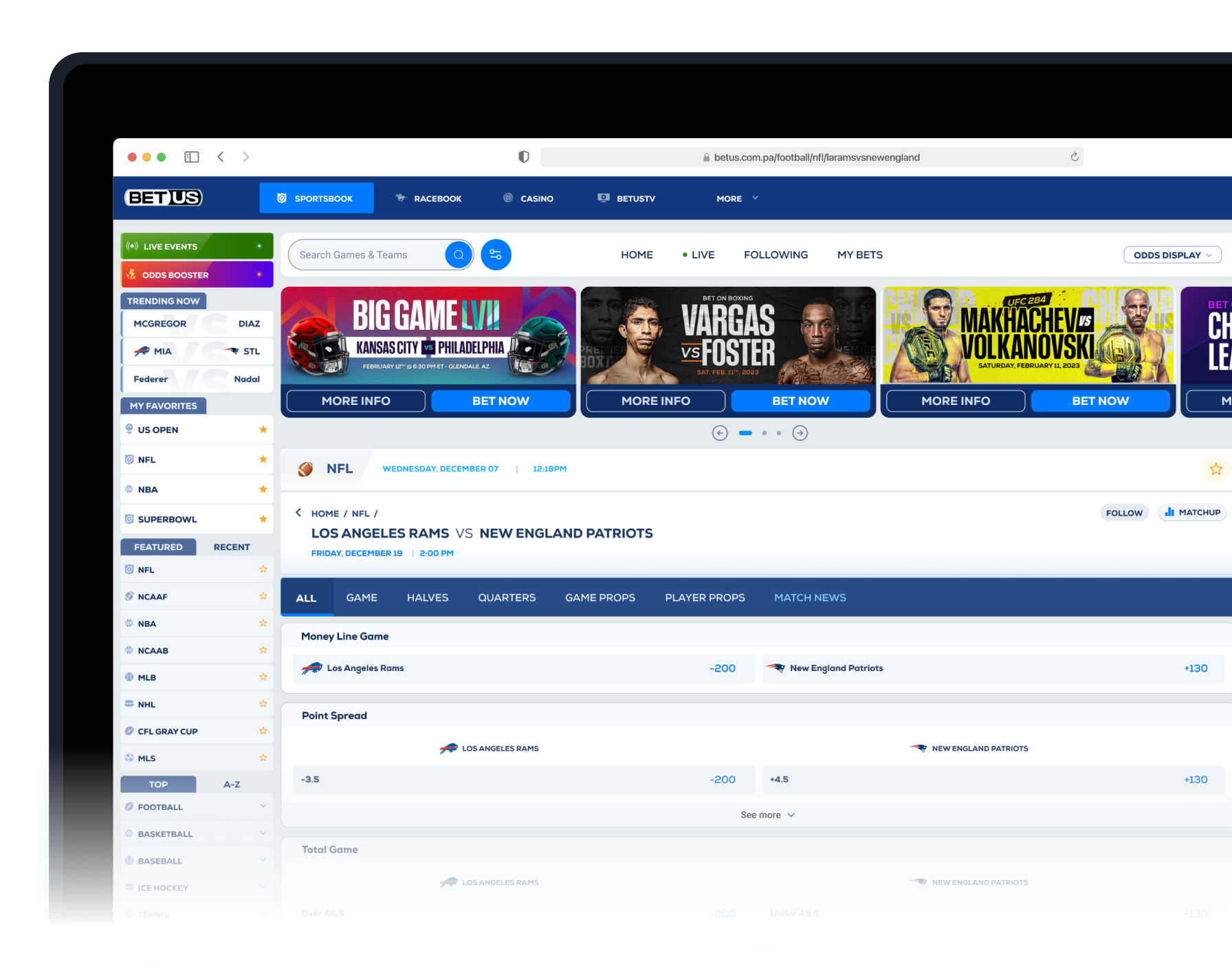1232x968 pixels.
Task: Click the carousel next arrow
Action: (800, 433)
